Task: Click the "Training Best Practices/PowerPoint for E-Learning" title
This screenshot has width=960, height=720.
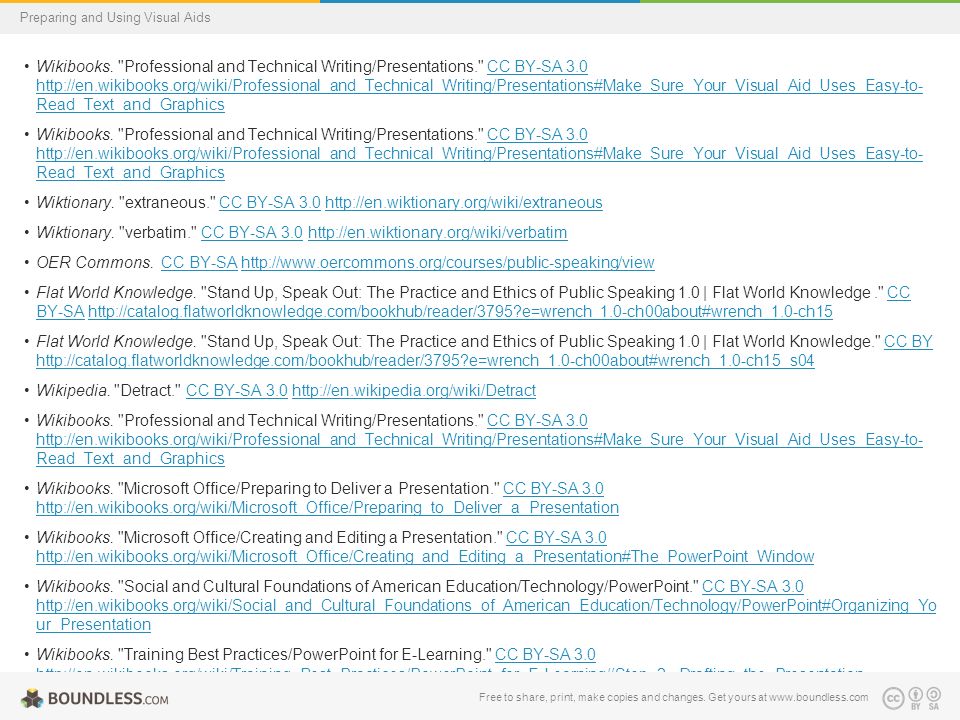Action: [x=304, y=654]
